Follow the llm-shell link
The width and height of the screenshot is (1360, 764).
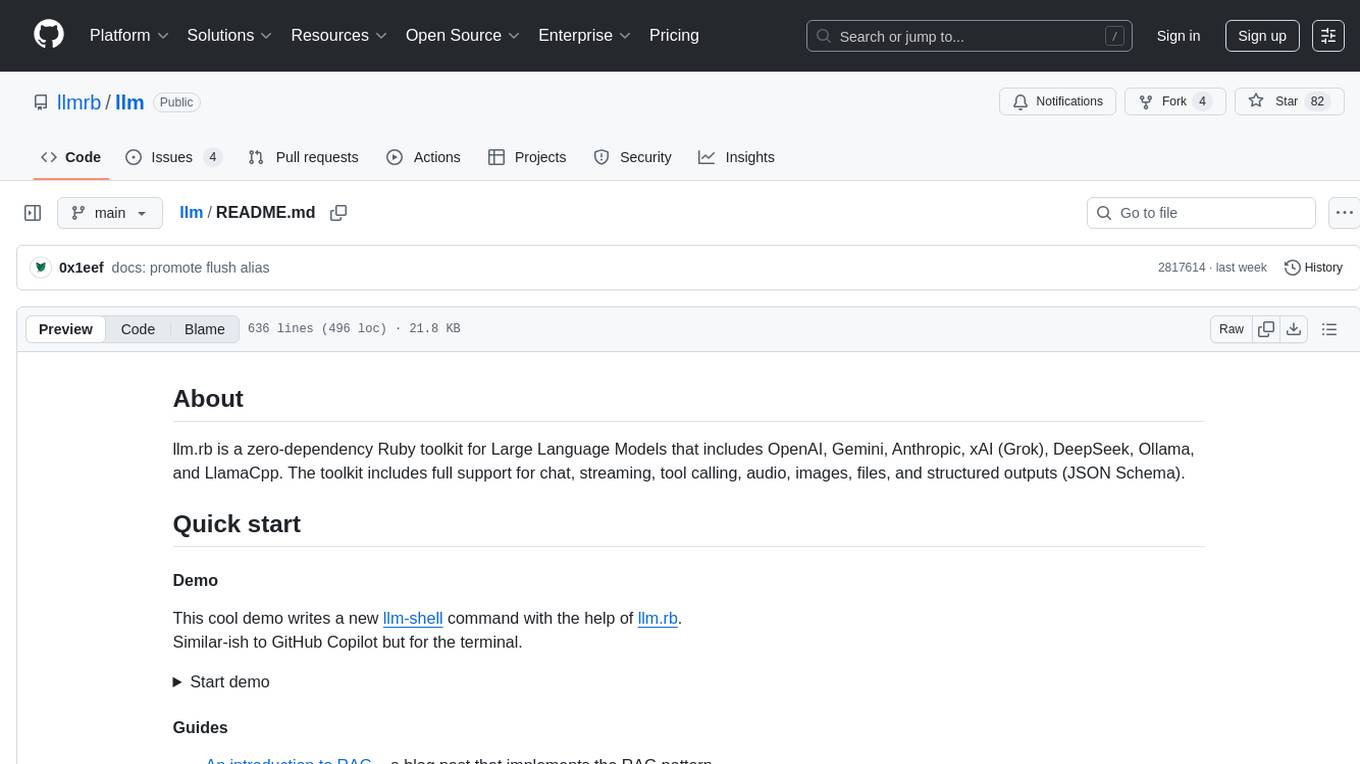[413, 618]
